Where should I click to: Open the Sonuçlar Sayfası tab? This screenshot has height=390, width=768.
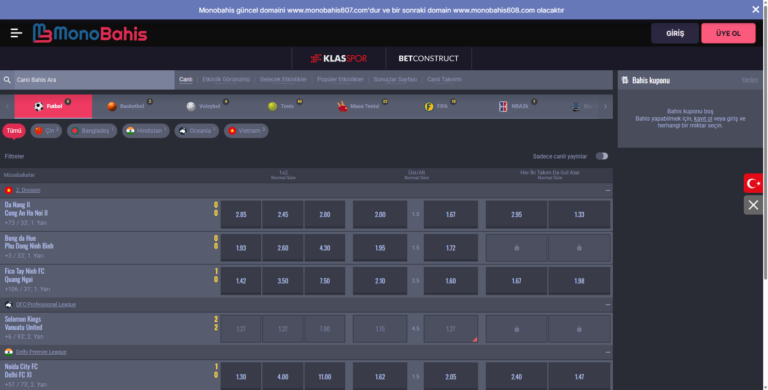395,79
